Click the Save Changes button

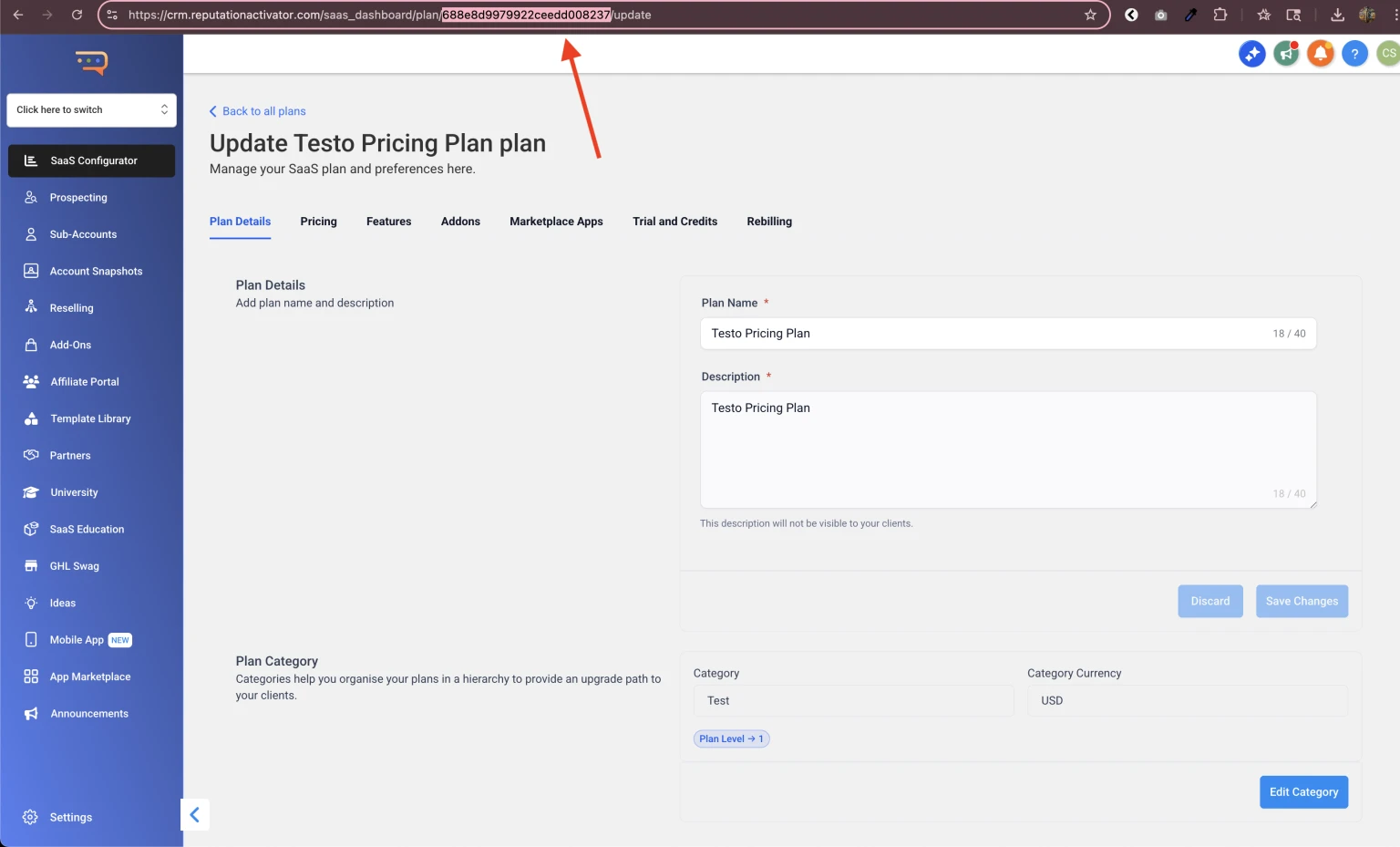1301,602
